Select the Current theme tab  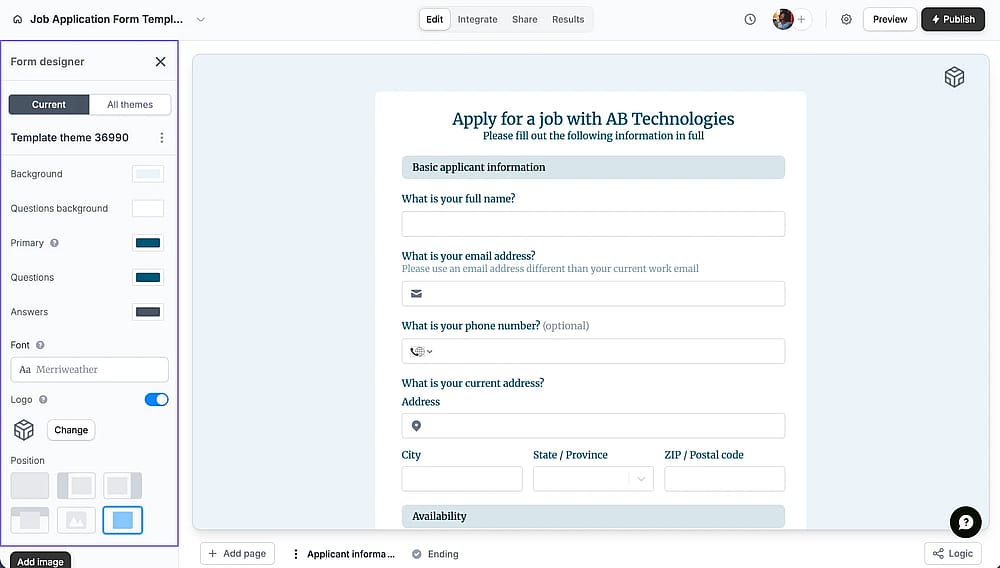pyautogui.click(x=49, y=105)
